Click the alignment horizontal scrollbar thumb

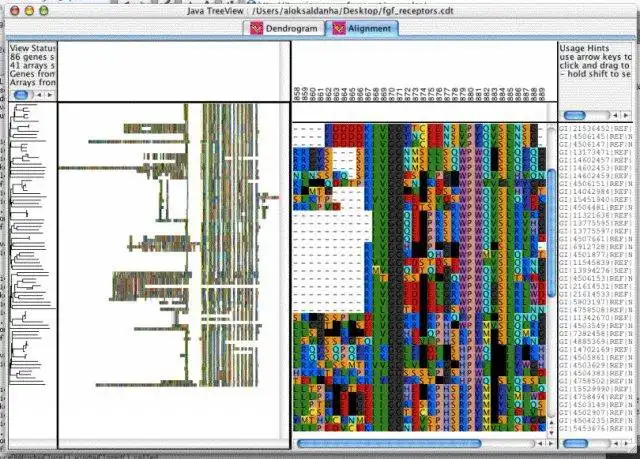tap(389, 443)
